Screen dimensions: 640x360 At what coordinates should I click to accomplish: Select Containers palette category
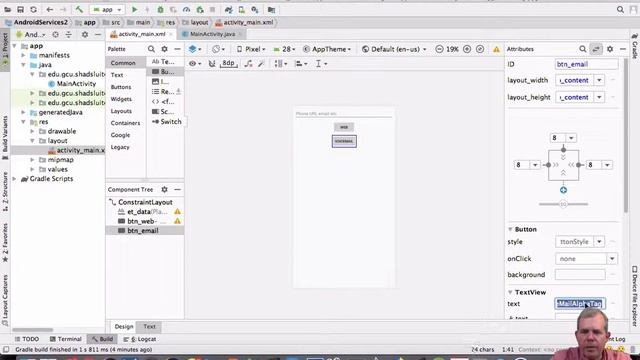pos(125,123)
